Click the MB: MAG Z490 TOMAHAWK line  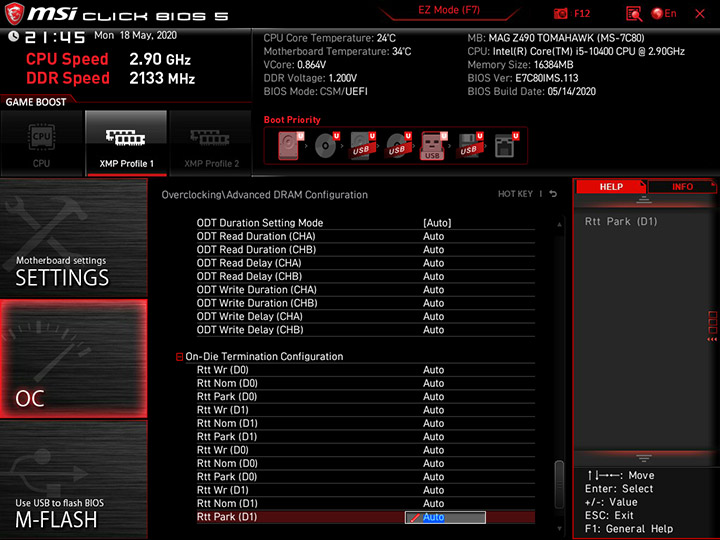pyautogui.click(x=556, y=38)
